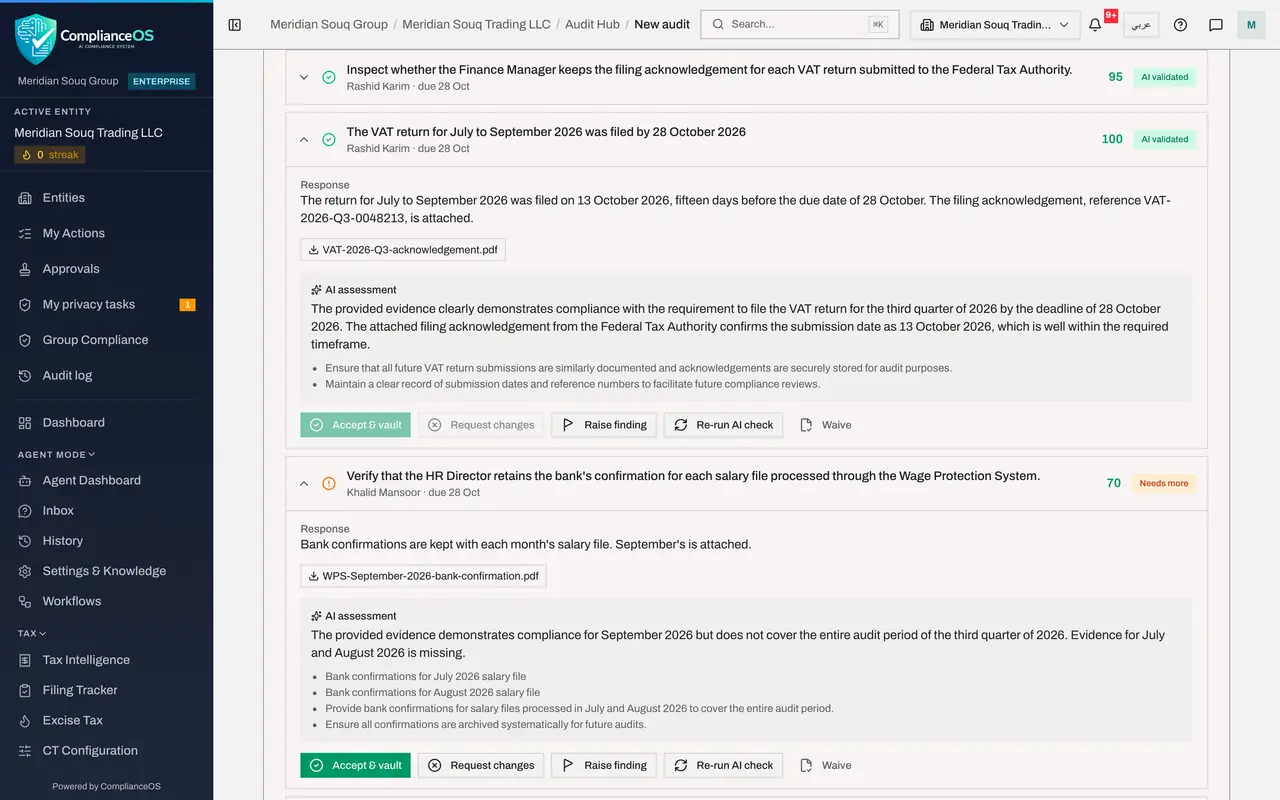Click the search field
The image size is (1280, 800).
click(x=799, y=24)
